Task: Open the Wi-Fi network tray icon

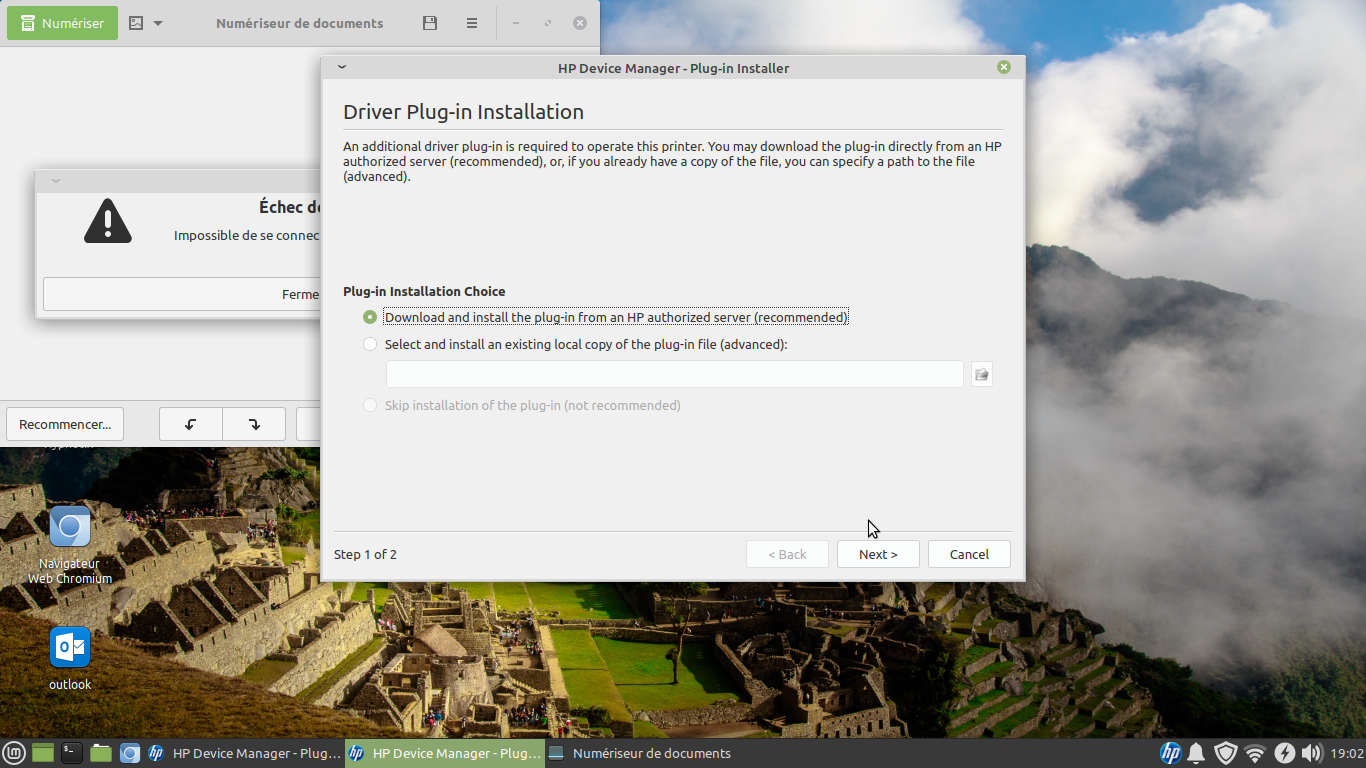Action: pos(1255,753)
